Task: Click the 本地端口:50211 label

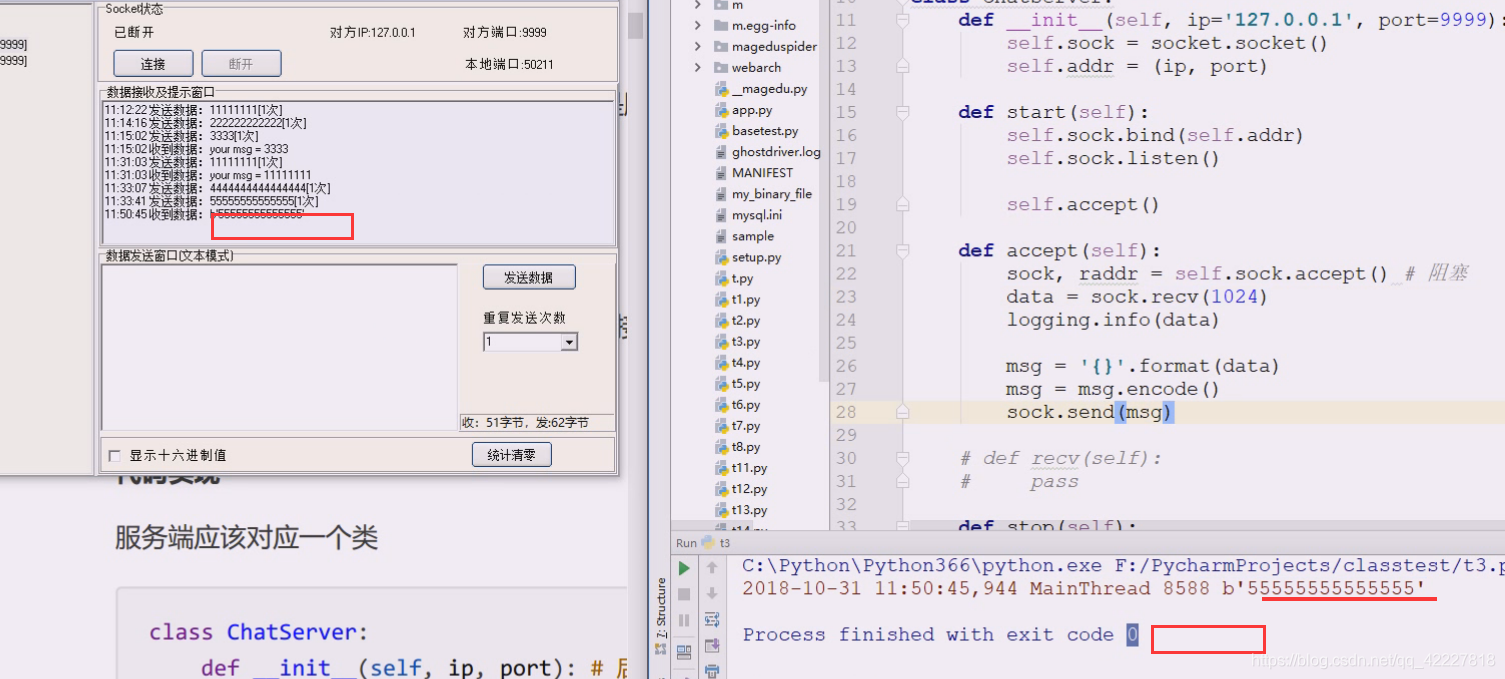Action: pos(509,64)
